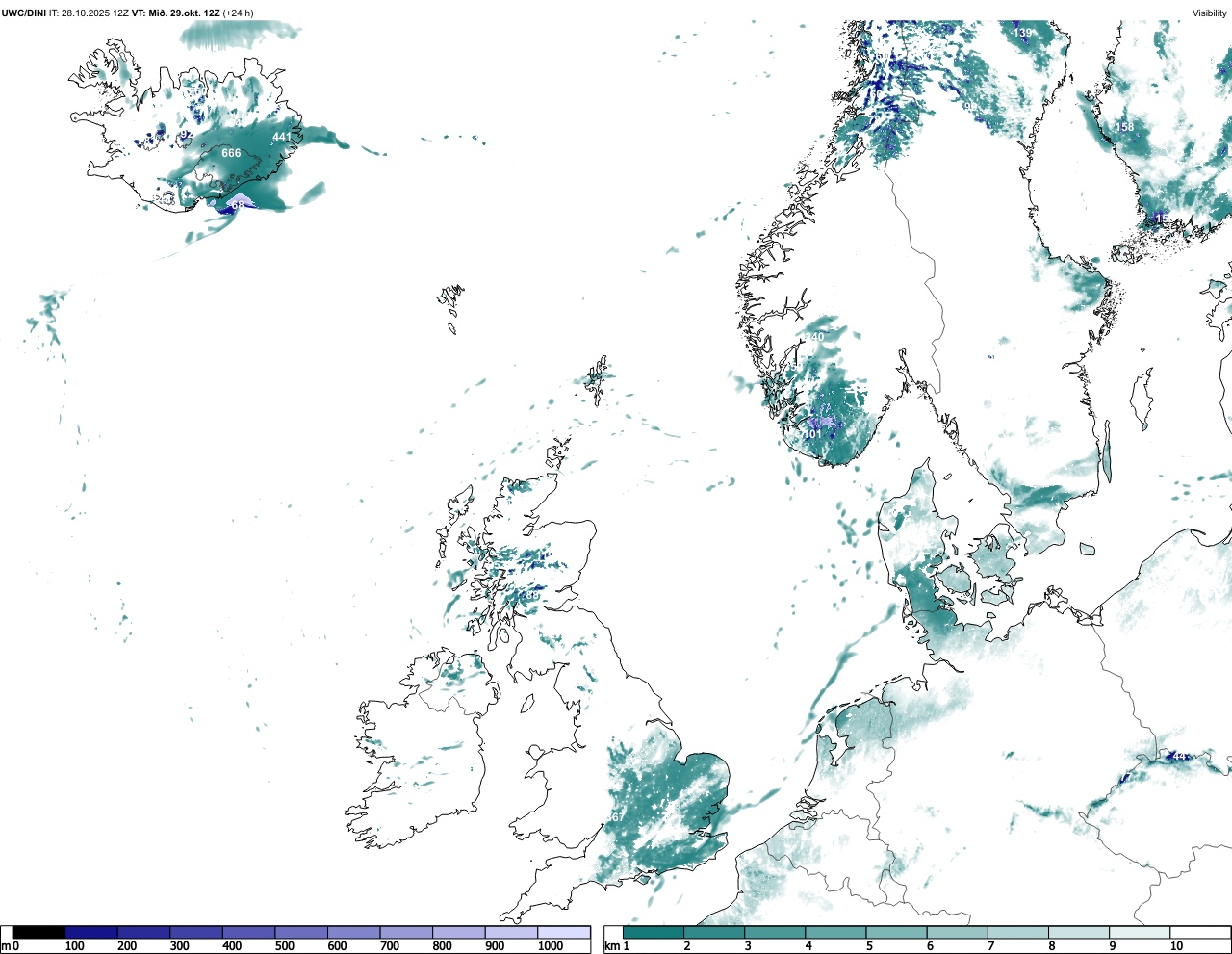Screen dimensions: 1232x954
Task: Click the "441" value over east Iceland
Action: click(282, 137)
